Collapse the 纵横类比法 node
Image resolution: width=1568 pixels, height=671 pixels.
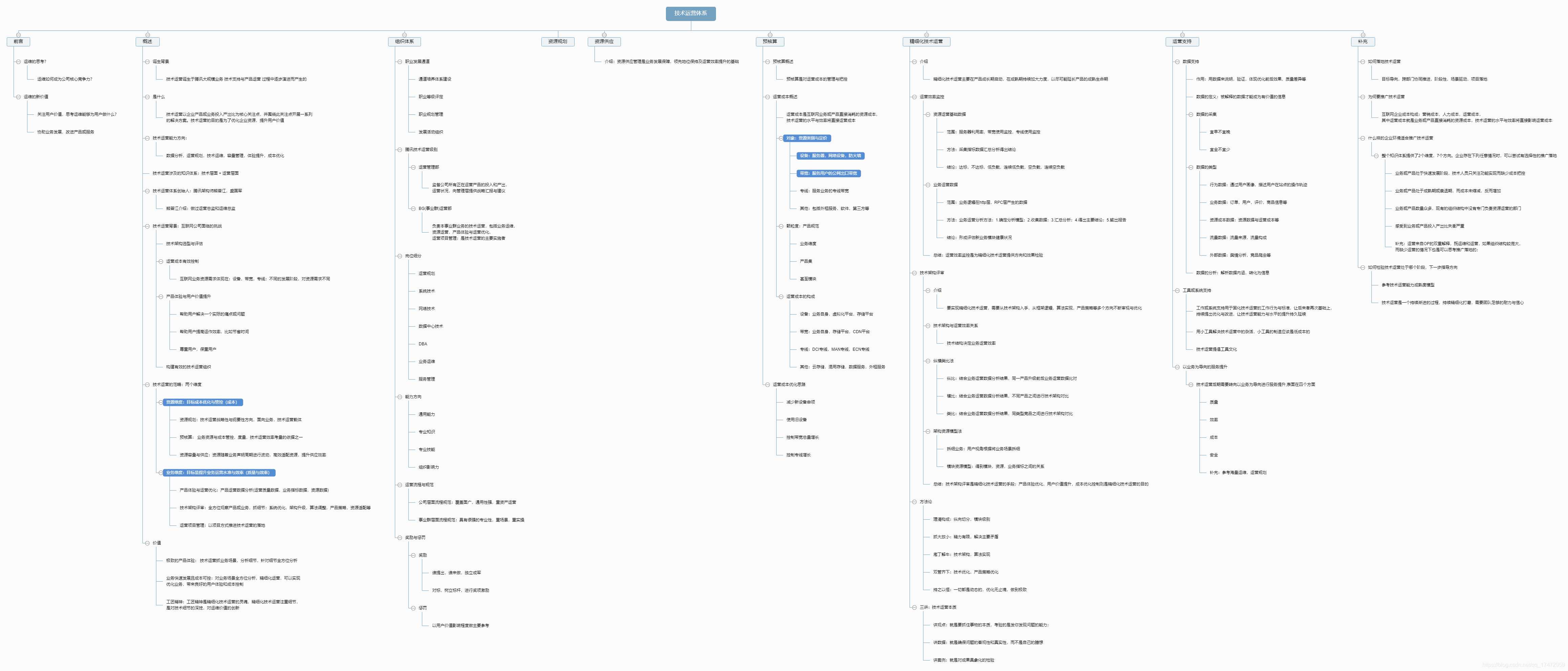tap(928, 361)
